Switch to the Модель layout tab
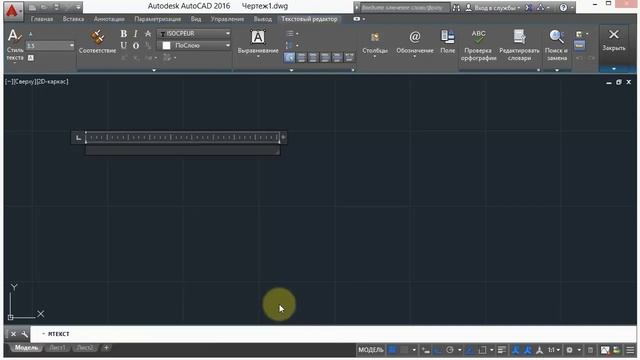The image size is (640, 360). (26, 348)
